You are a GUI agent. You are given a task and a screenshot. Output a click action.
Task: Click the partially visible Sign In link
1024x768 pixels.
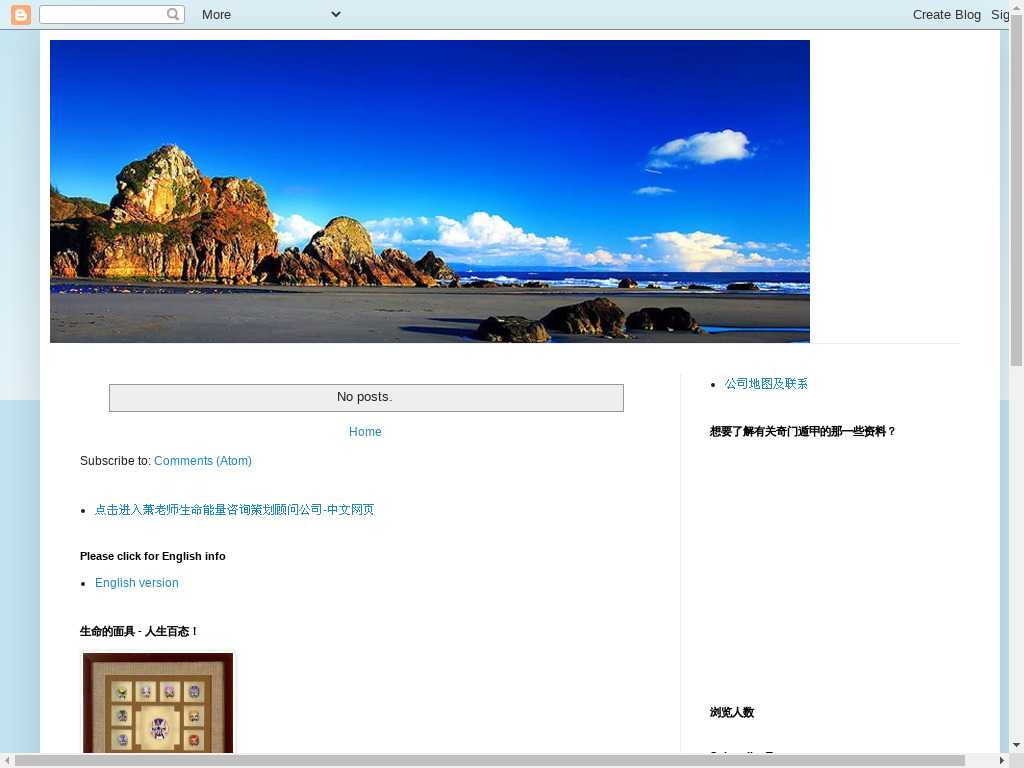(x=999, y=14)
